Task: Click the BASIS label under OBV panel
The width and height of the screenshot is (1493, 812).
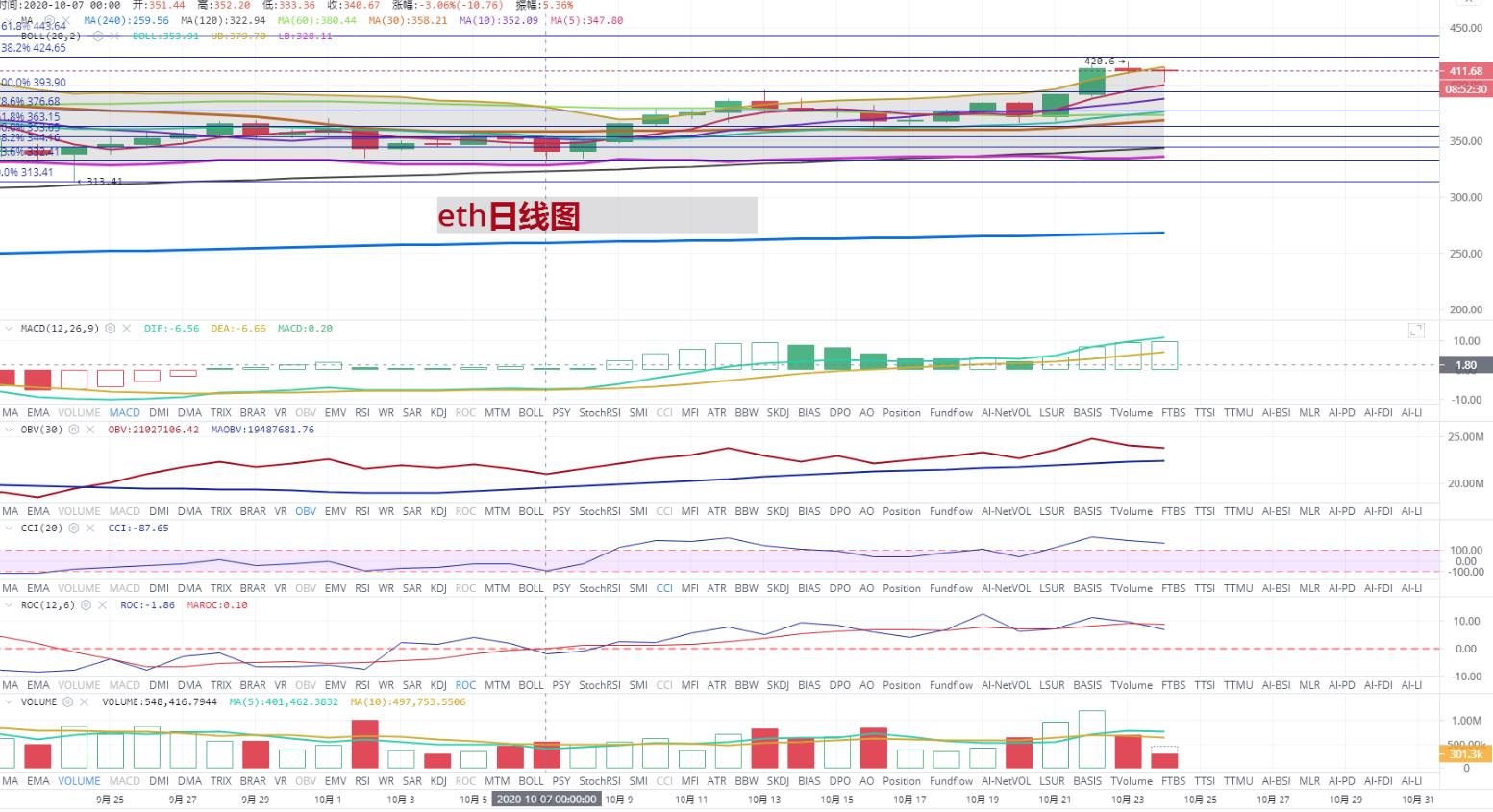Action: point(1087,512)
